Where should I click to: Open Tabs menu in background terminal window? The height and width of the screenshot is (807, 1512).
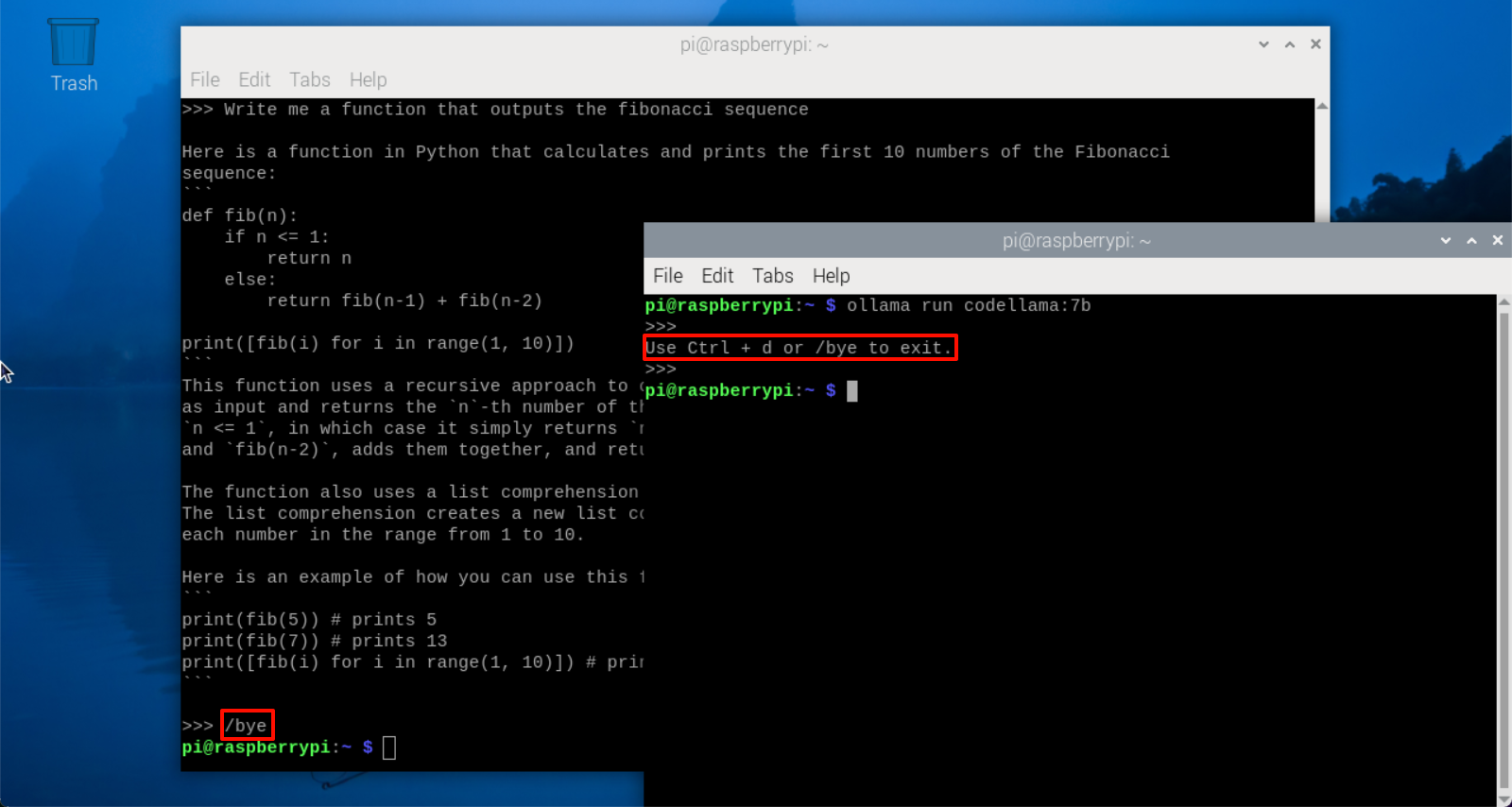309,80
